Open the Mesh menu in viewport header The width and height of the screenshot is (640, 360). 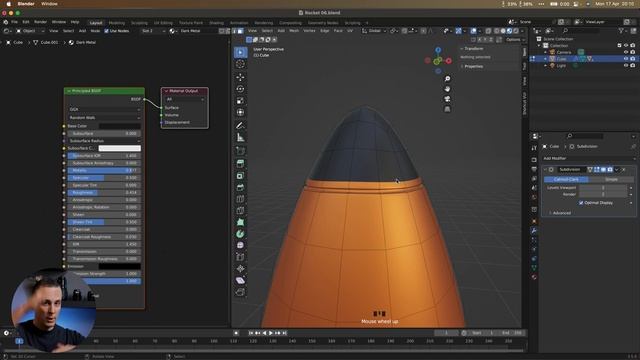click(x=294, y=31)
